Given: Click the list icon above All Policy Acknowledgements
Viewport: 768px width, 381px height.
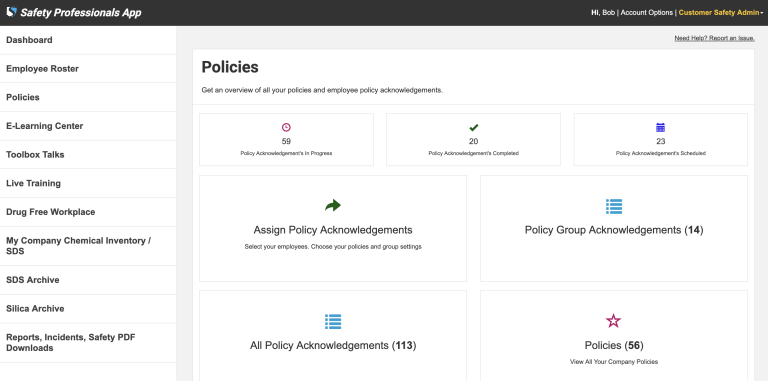Looking at the screenshot, I should tap(333, 321).
